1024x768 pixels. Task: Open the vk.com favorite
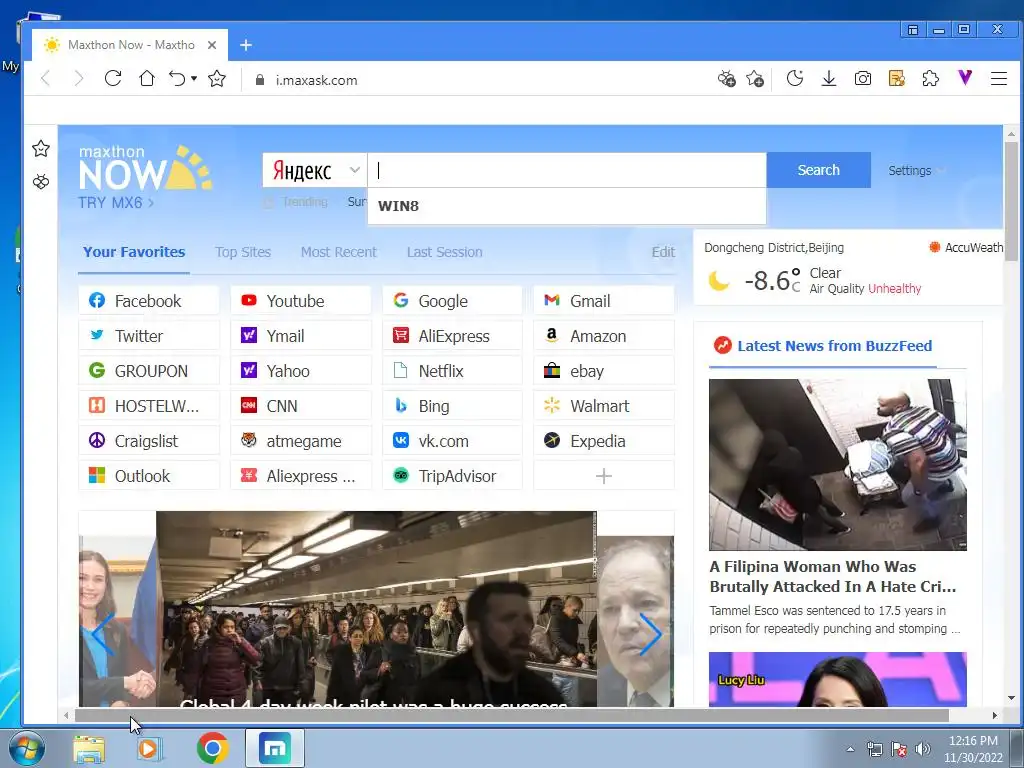coord(453,441)
